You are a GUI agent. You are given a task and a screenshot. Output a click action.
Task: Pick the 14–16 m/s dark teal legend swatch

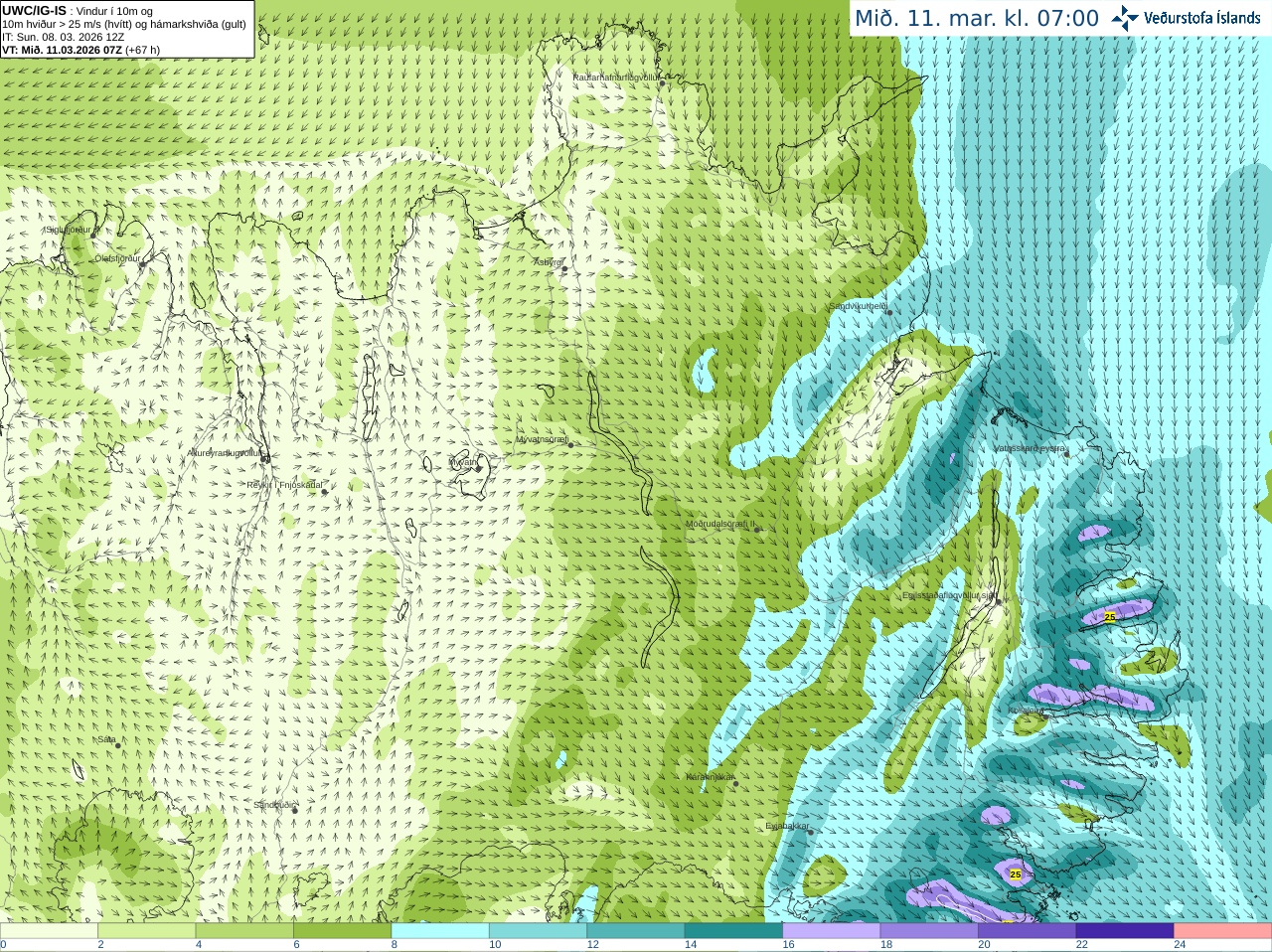733,931
